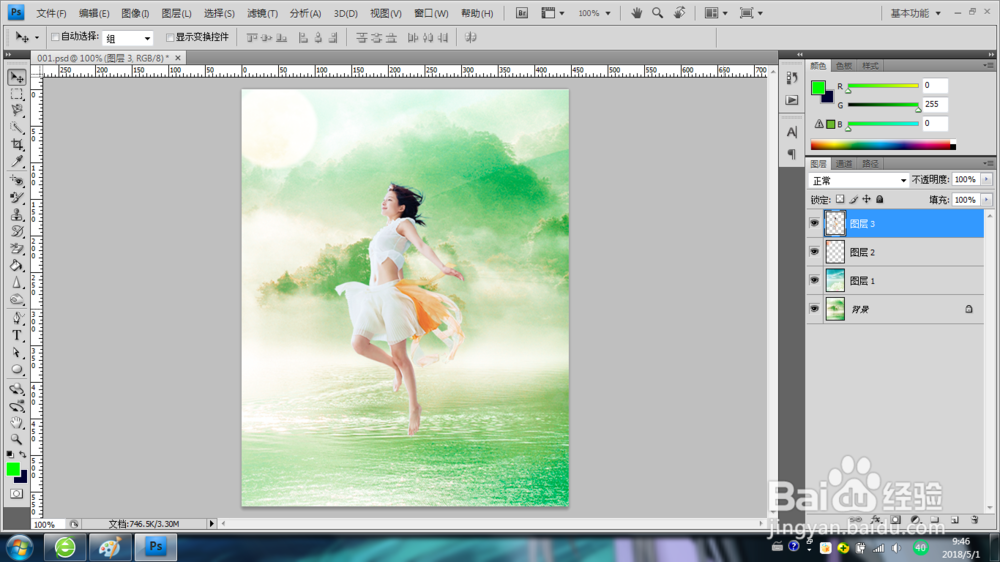Click the foreground green color swatch in Color panel
This screenshot has width=1000, height=562.
click(x=818, y=88)
